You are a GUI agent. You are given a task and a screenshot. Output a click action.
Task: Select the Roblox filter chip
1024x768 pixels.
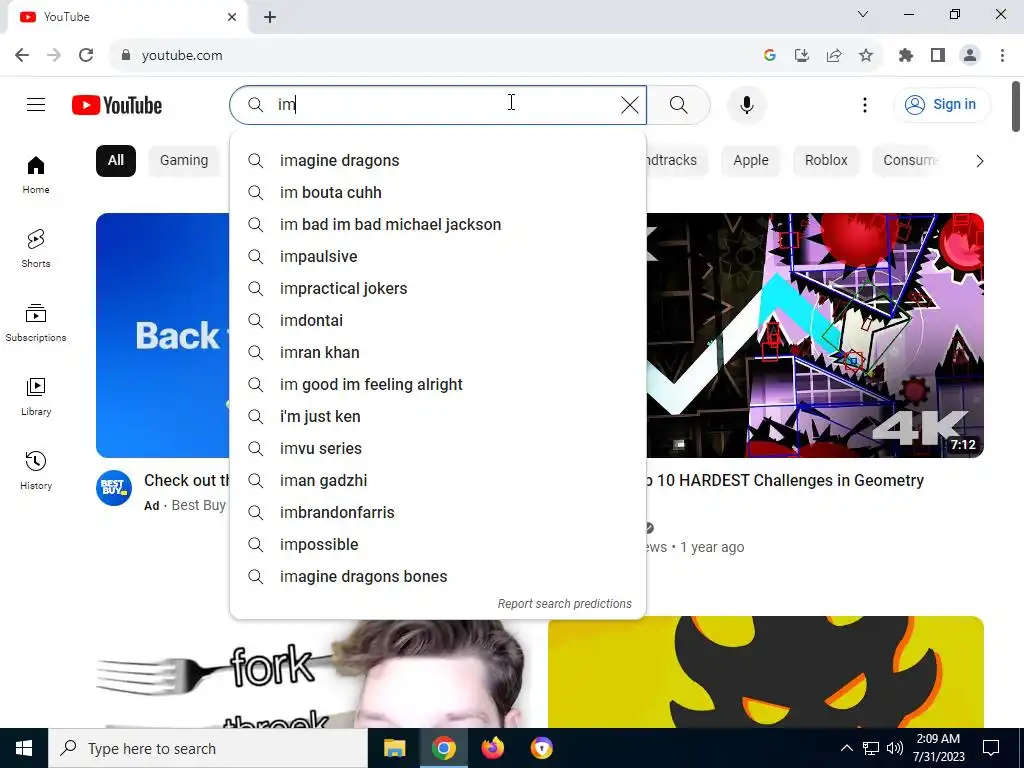click(826, 161)
